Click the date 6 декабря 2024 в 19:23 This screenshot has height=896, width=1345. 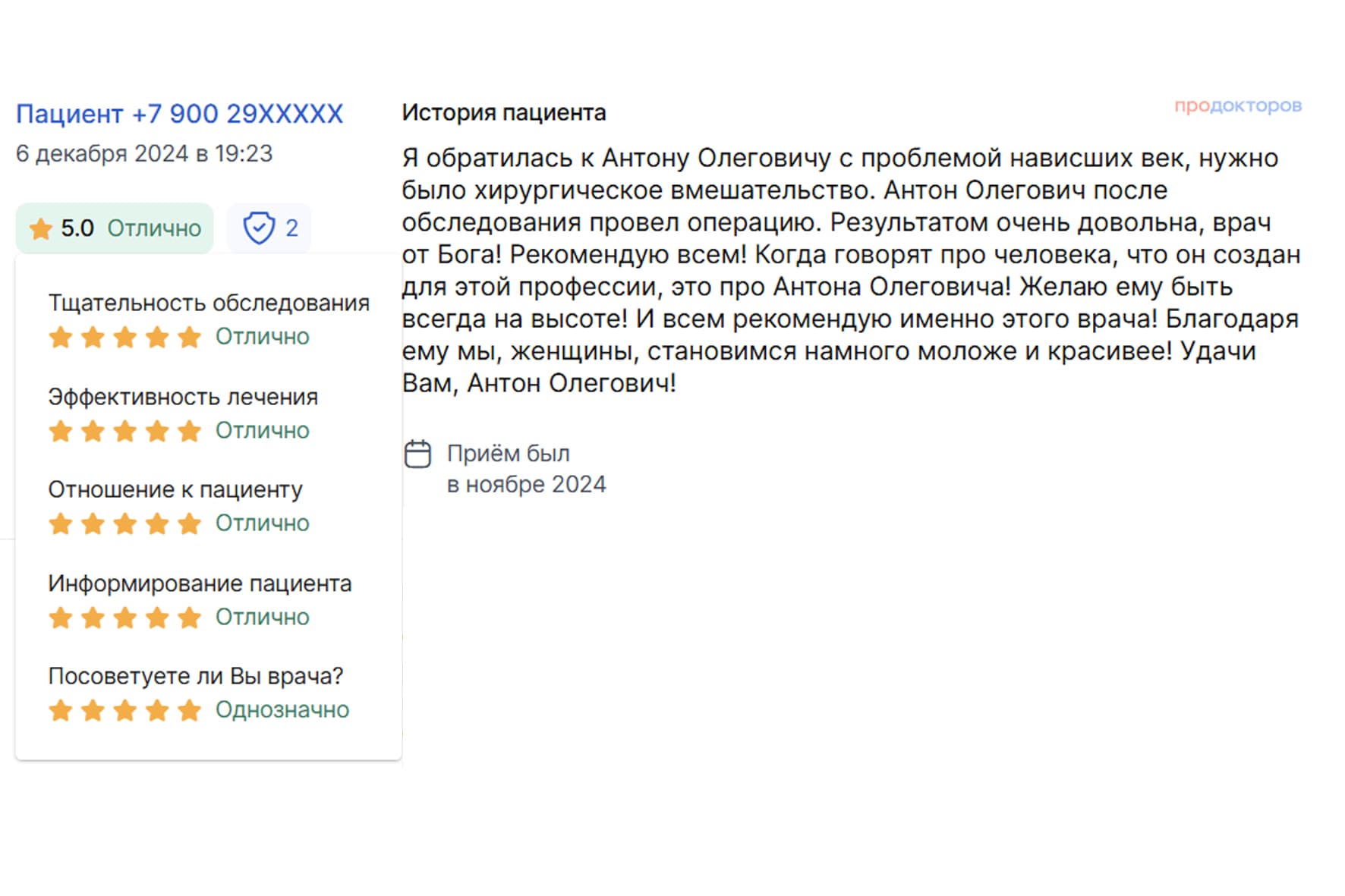point(144,153)
